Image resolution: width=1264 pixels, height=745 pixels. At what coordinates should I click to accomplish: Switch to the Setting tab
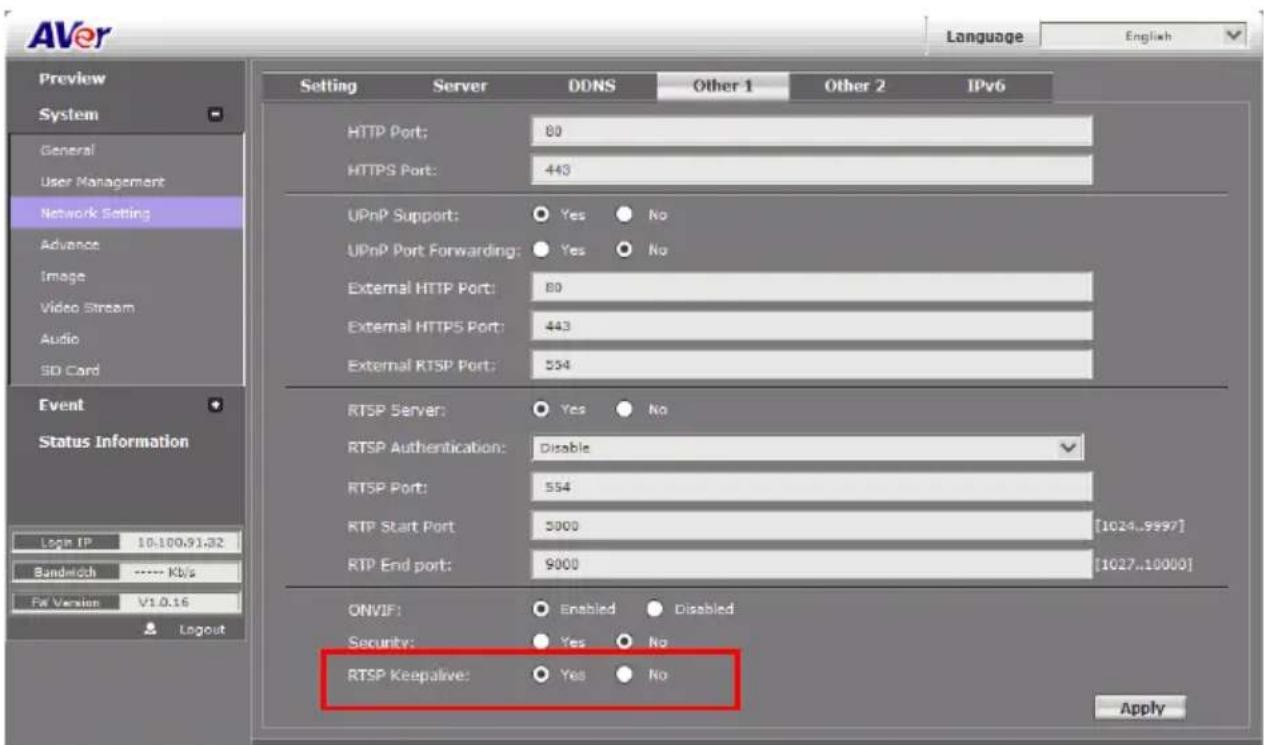tap(329, 87)
